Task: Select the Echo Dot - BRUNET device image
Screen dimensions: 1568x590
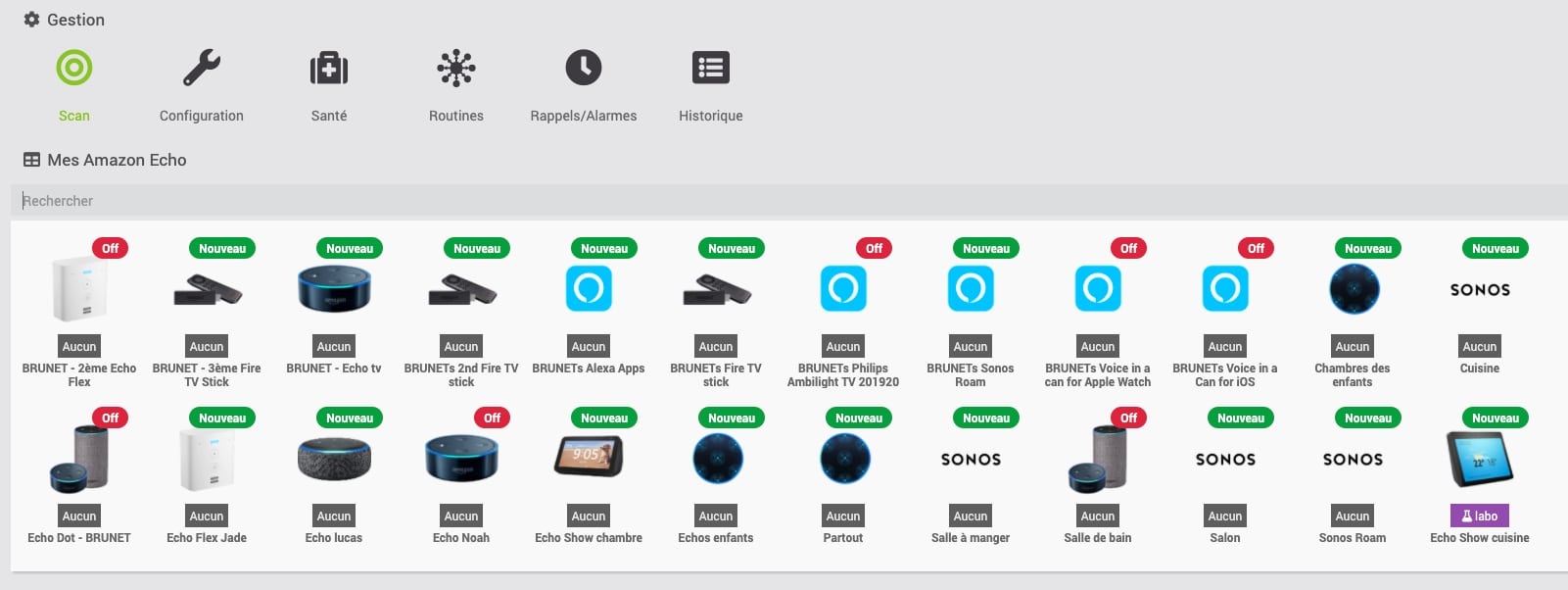Action: coord(79,459)
